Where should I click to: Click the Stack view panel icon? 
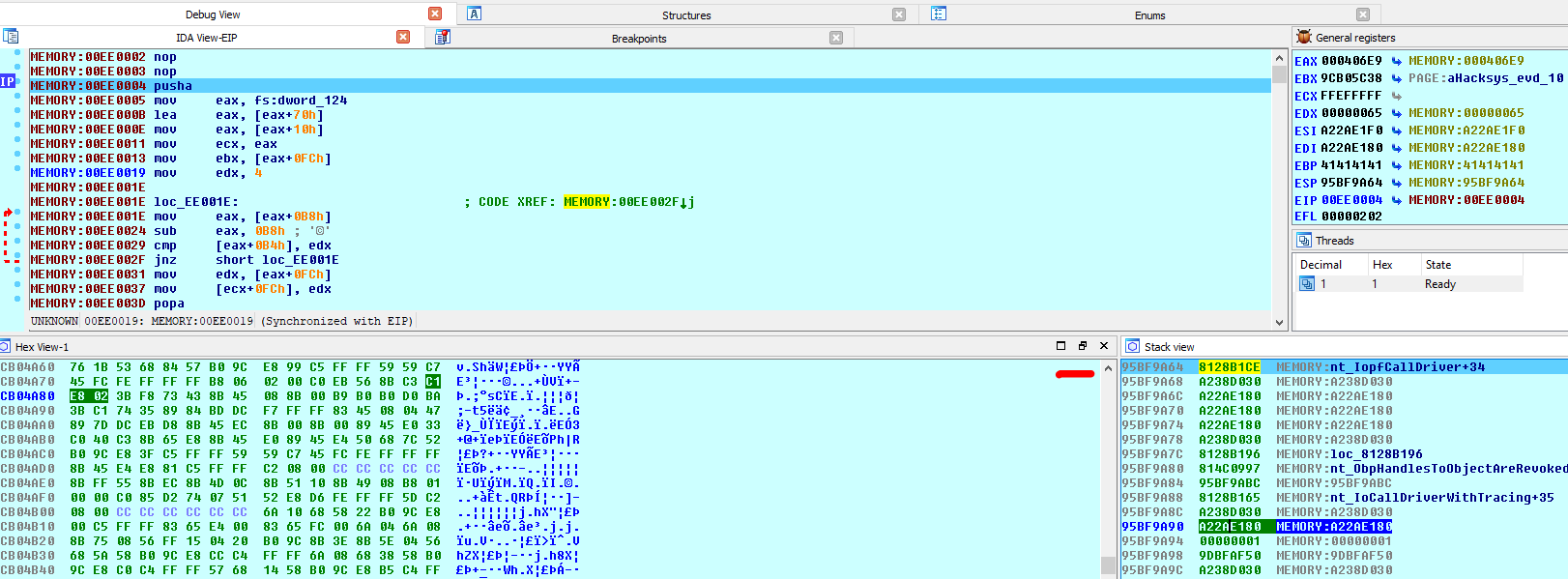coord(1133,346)
